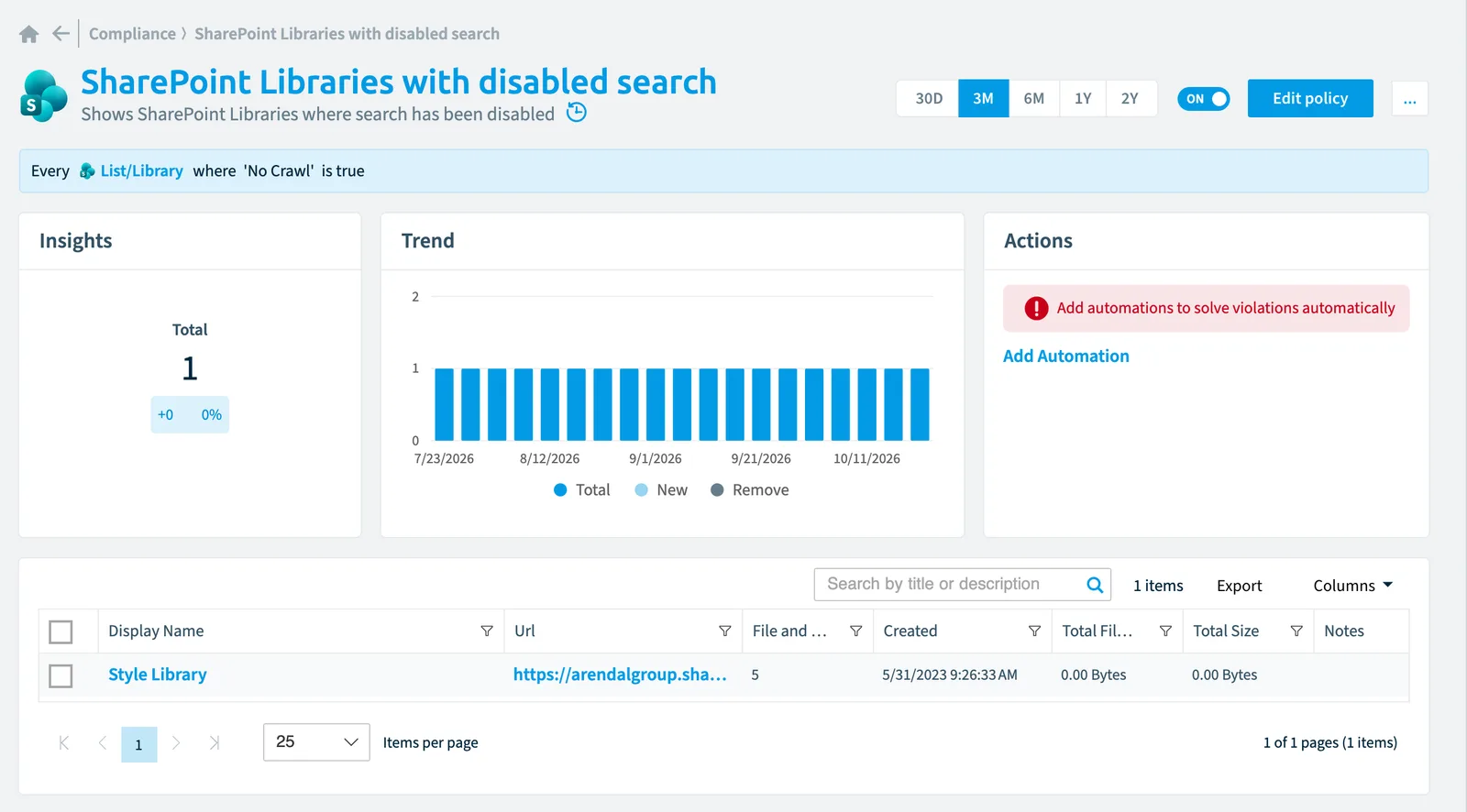Click the Export button
The width and height of the screenshot is (1467, 812).
1240,586
